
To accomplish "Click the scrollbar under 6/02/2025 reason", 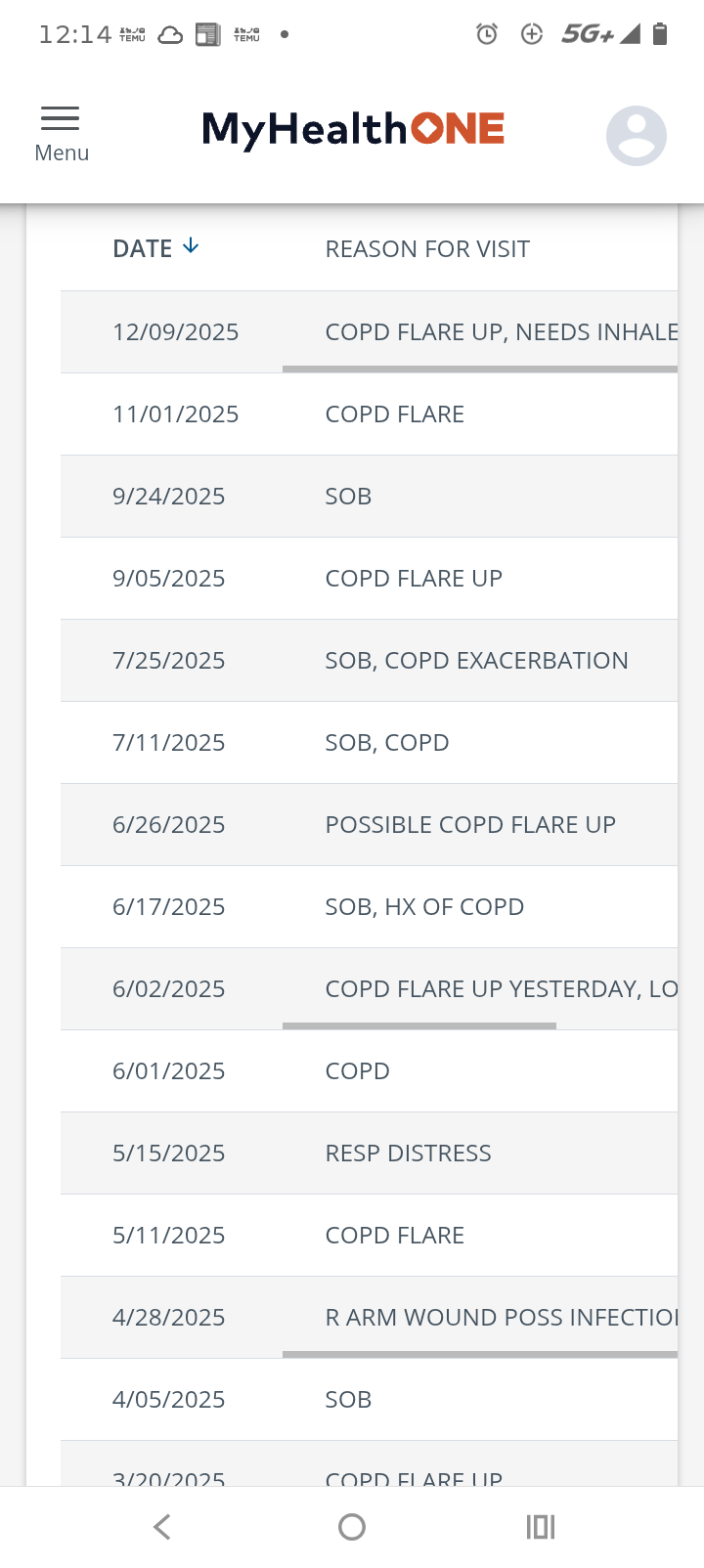I will (418, 1025).
